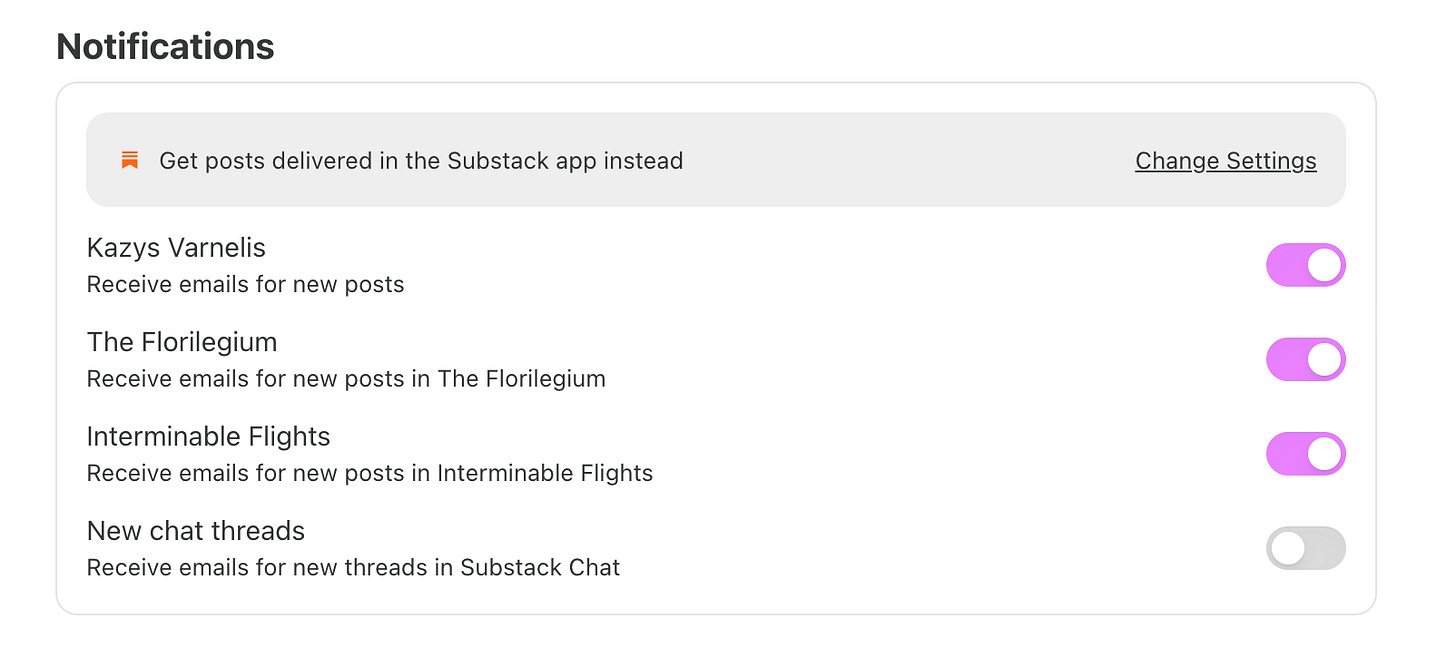
Task: Switch off Interminable Flights email toggle
Action: [x=1305, y=454]
